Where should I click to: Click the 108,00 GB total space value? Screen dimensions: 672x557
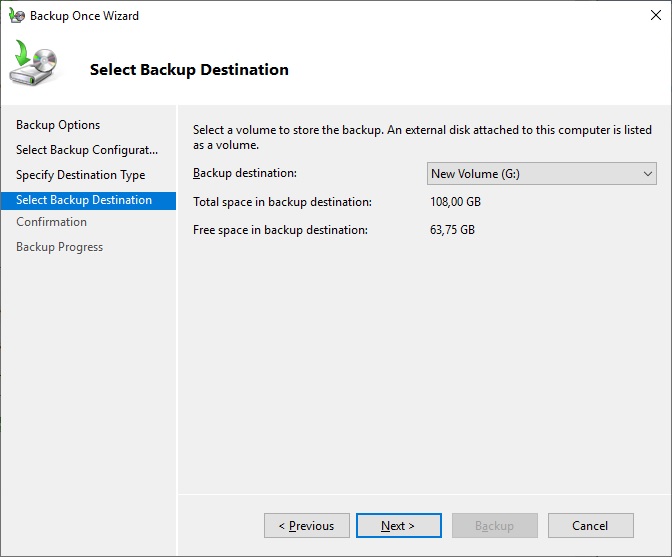[x=455, y=202]
